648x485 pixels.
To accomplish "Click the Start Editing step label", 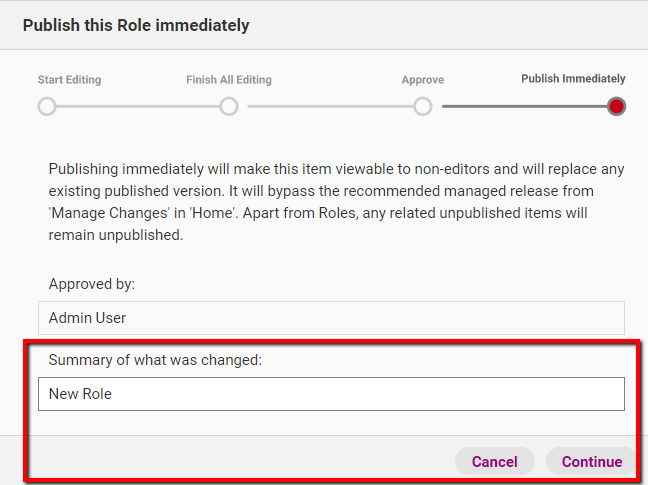I will coord(69,80).
